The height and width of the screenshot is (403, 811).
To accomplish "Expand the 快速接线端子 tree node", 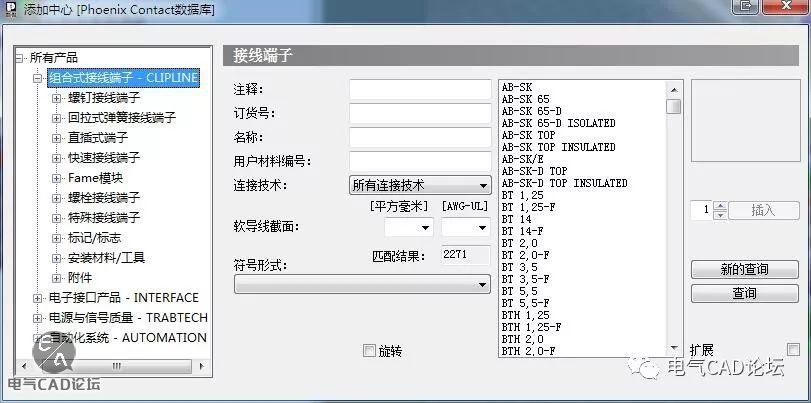I will coord(56,158).
